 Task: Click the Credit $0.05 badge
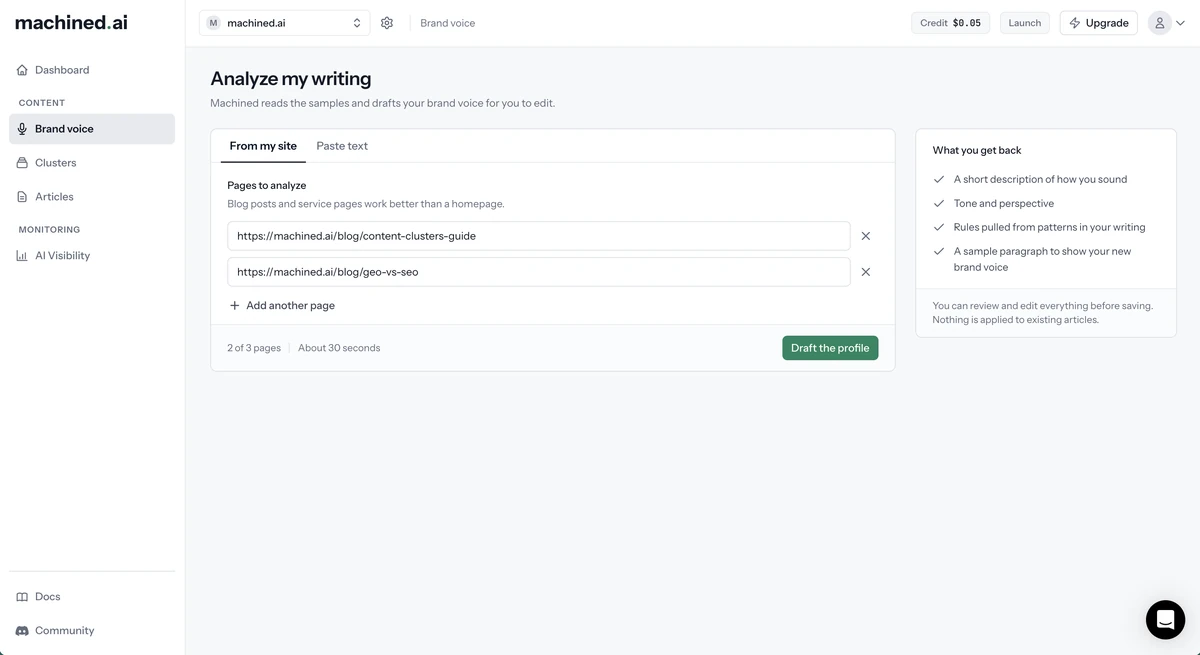950,23
